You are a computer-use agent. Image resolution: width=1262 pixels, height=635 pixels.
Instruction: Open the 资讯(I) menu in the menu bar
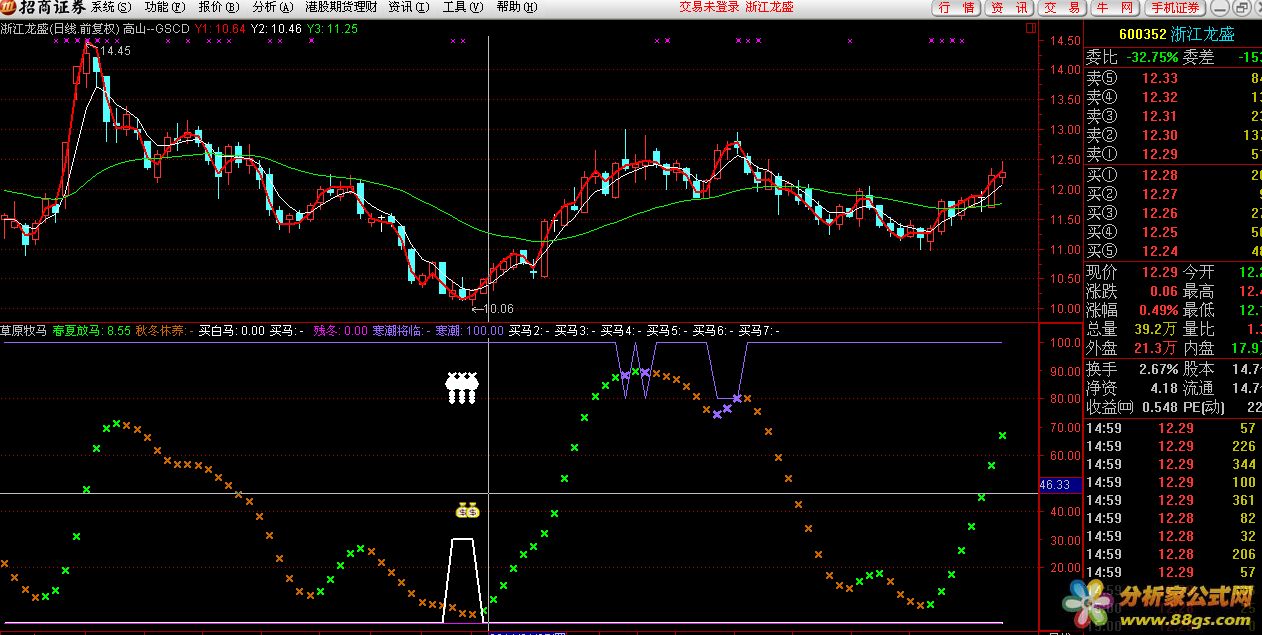pos(408,7)
